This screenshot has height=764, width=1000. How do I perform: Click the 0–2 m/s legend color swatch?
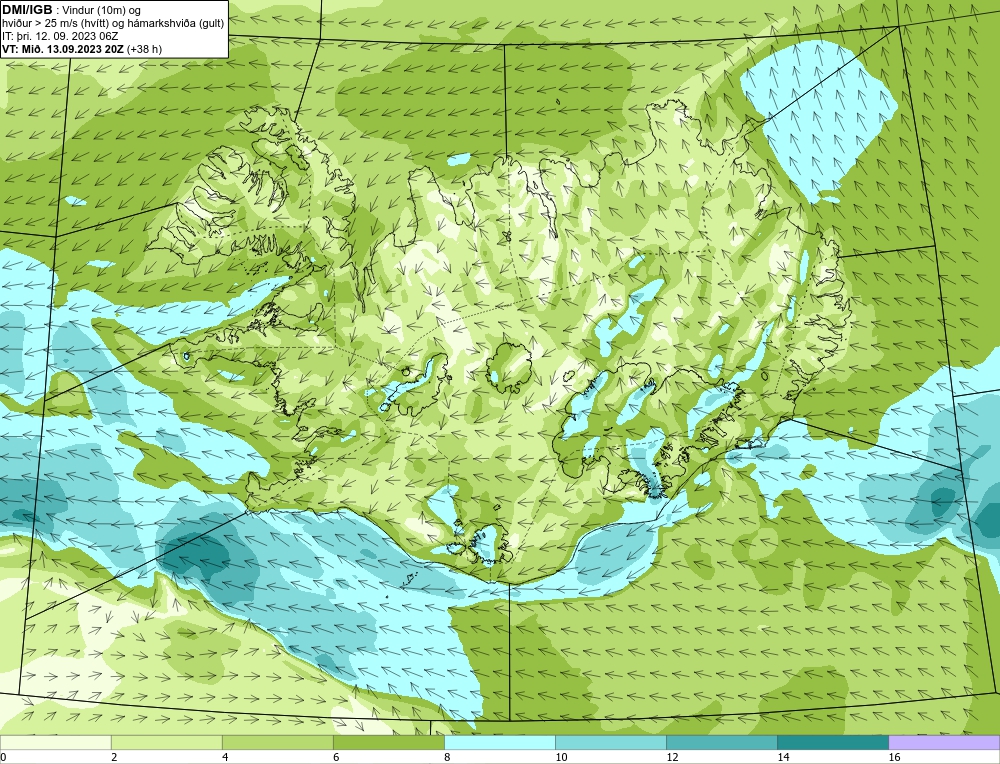(x=55, y=742)
